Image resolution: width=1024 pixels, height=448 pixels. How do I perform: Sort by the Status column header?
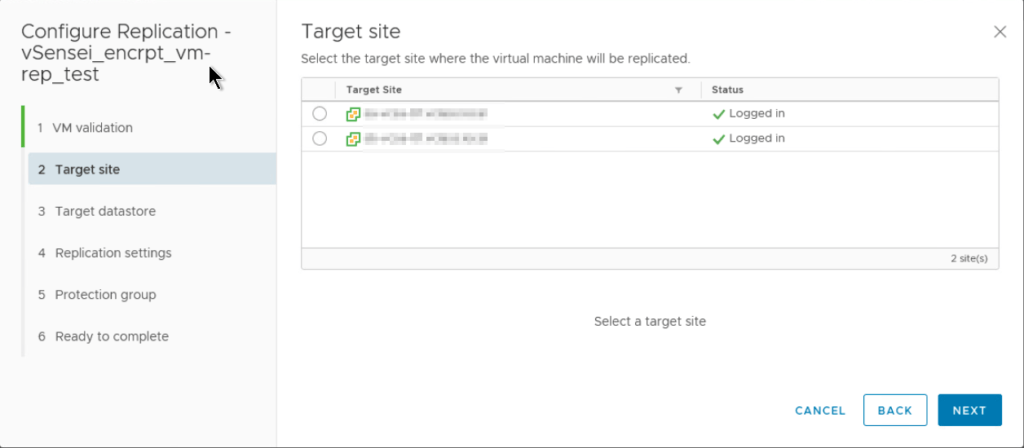point(727,90)
